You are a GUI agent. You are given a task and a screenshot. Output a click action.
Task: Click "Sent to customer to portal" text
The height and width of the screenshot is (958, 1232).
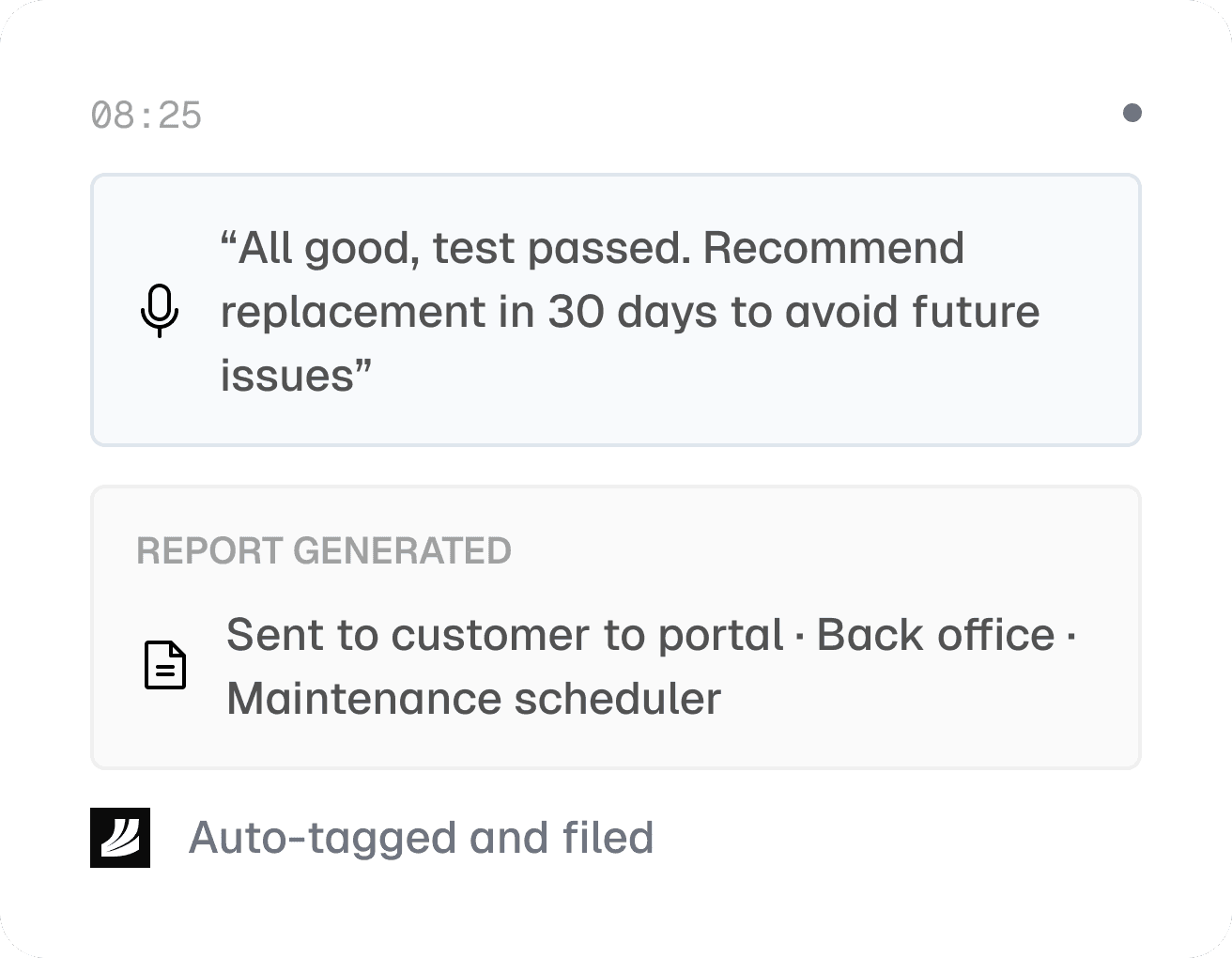[504, 635]
